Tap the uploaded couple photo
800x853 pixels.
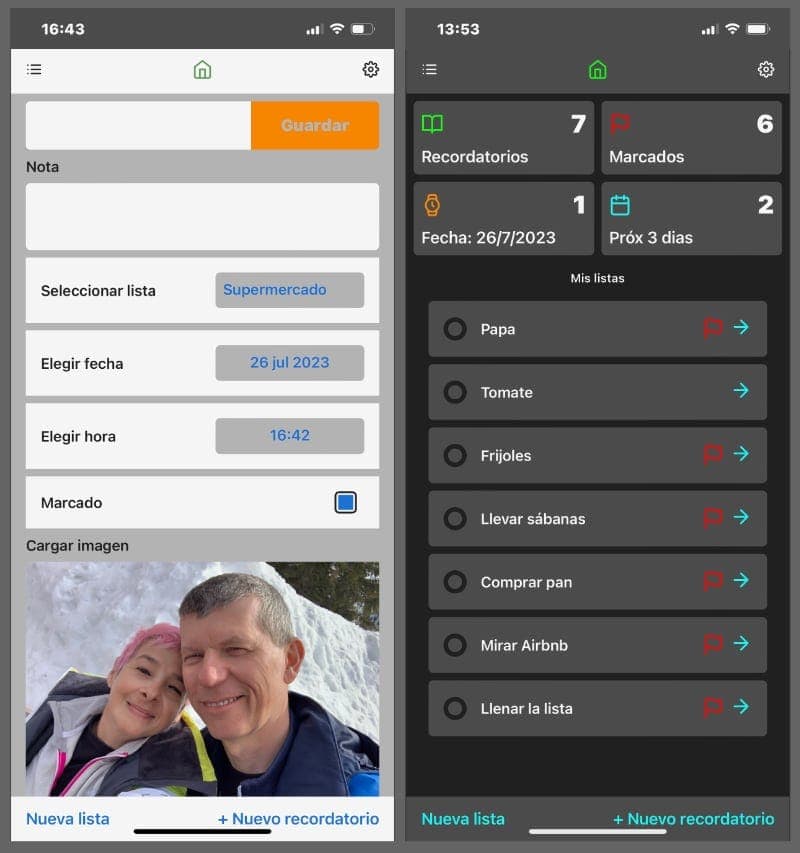coord(202,678)
